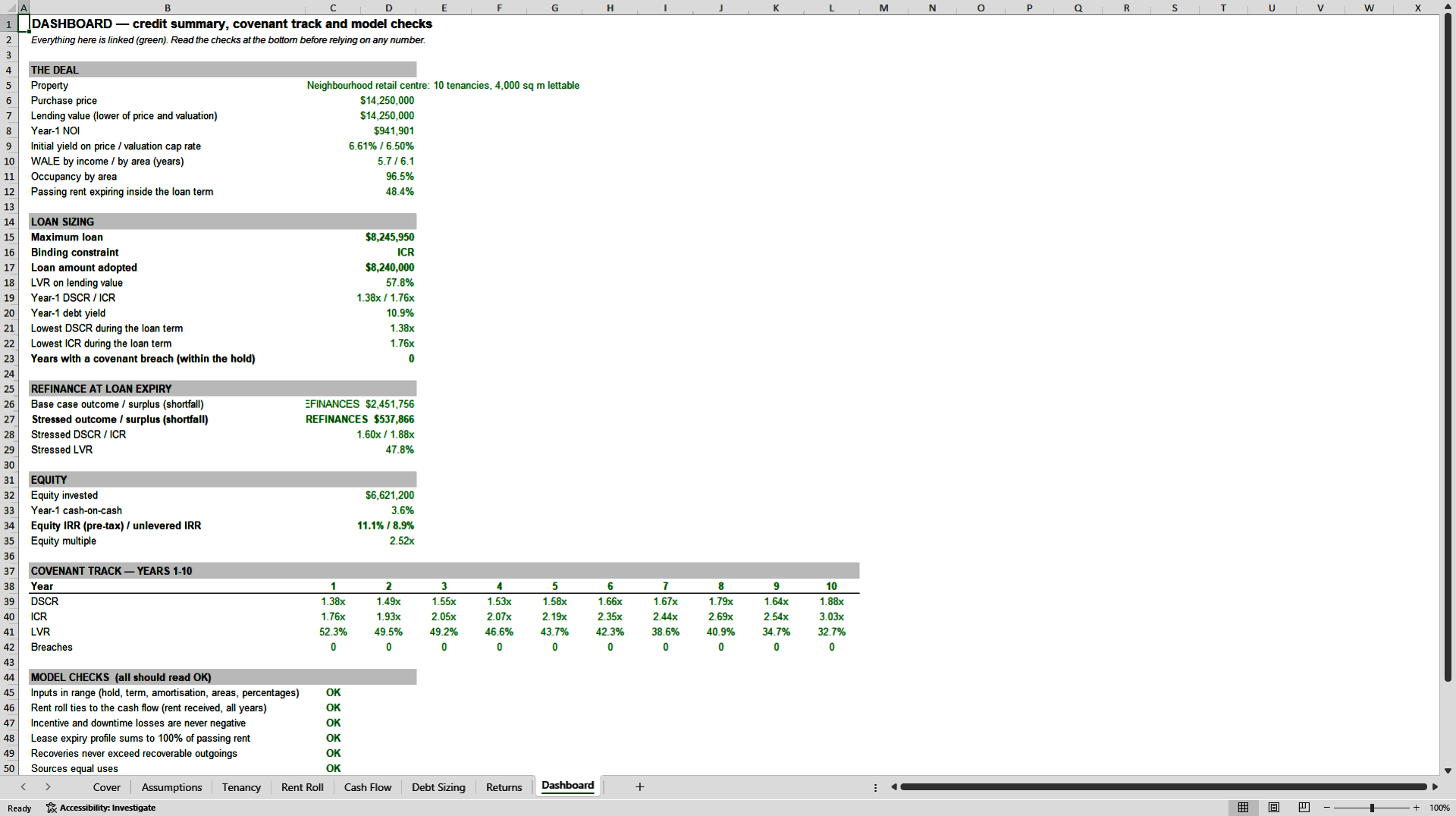Image resolution: width=1456 pixels, height=816 pixels.
Task: Click the zoom in plus icon
Action: (x=1416, y=808)
